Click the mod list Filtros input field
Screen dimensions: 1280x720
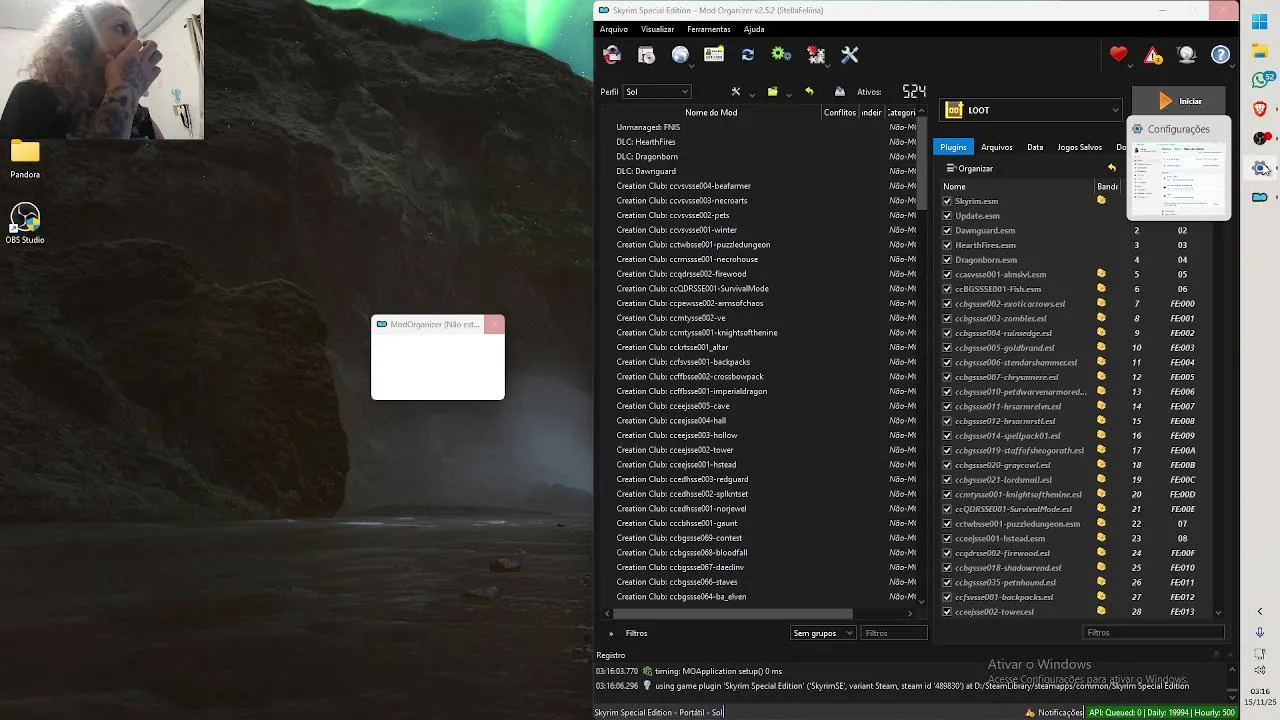tap(894, 633)
